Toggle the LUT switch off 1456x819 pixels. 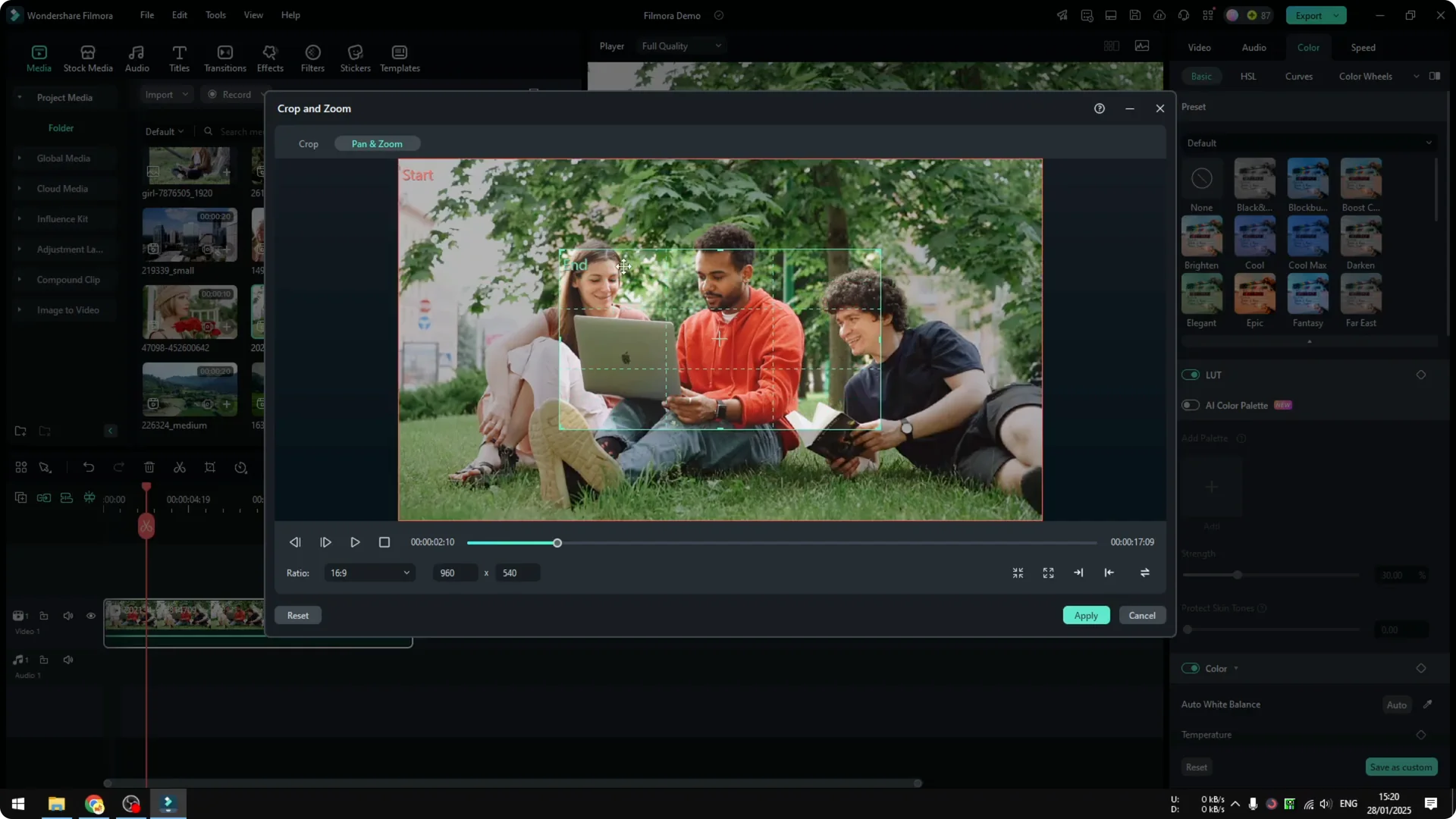click(1189, 375)
